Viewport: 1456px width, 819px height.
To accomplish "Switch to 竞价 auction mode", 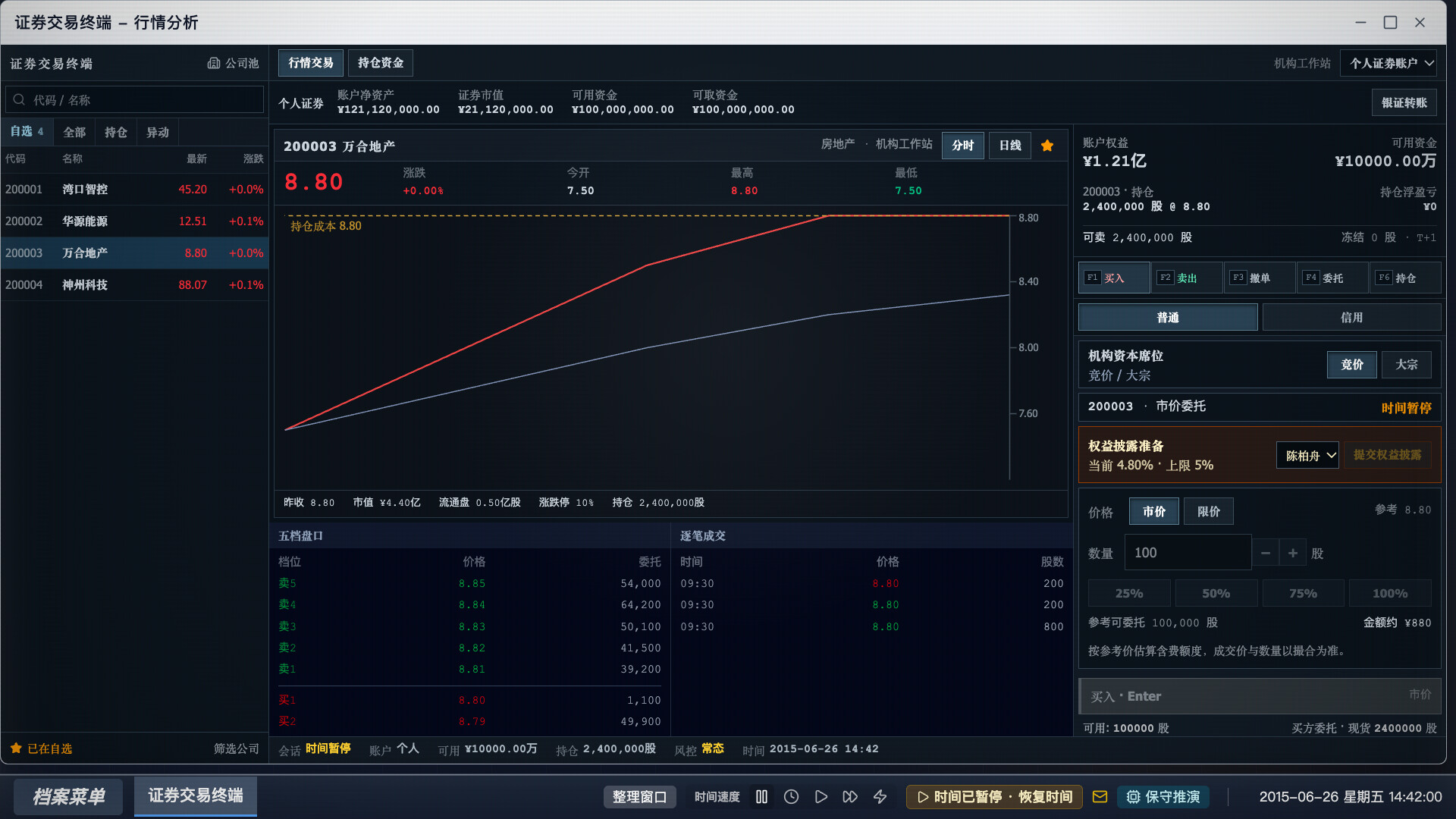I will click(1351, 364).
